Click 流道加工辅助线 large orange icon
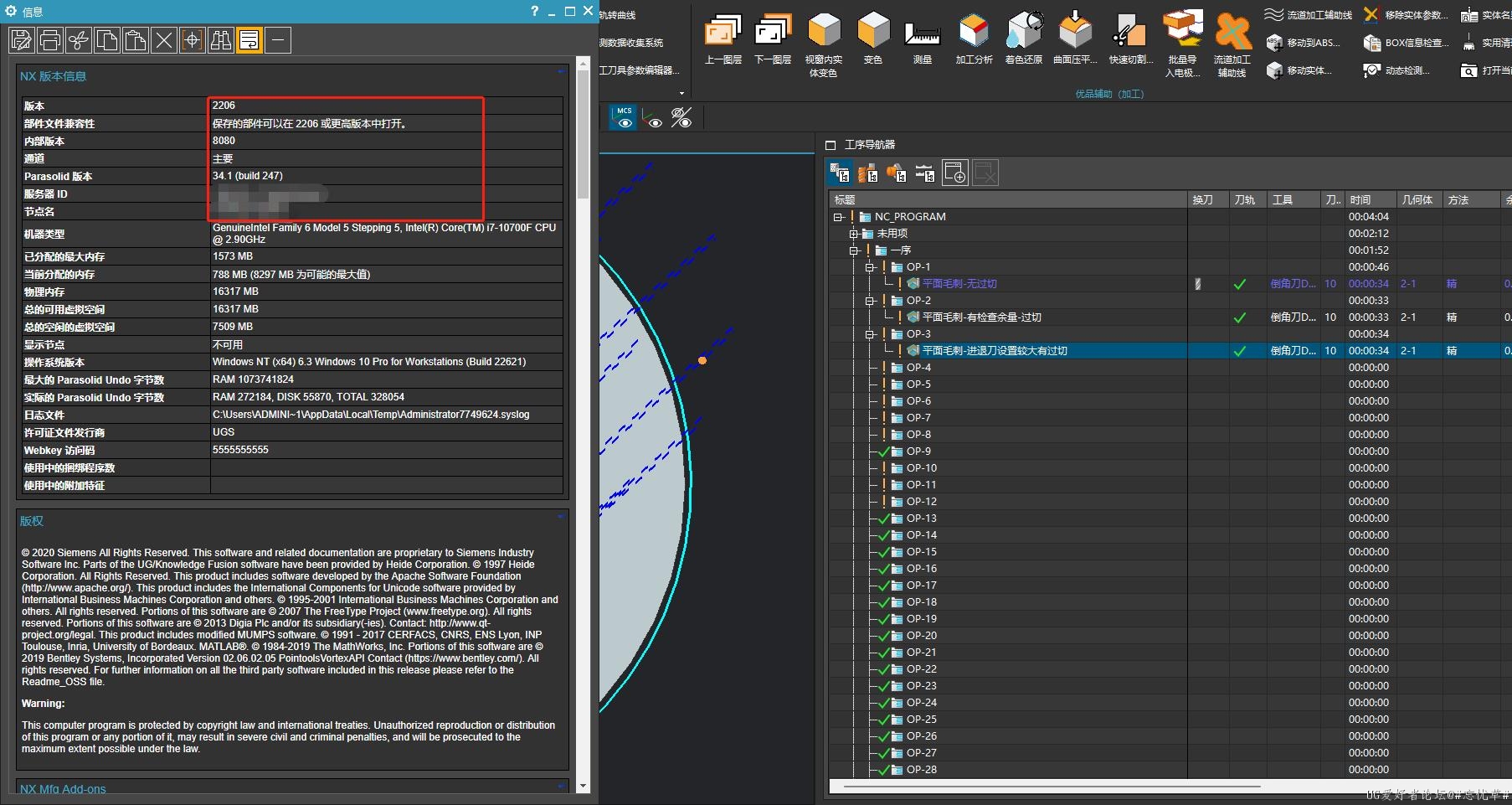 pyautogui.click(x=1232, y=44)
